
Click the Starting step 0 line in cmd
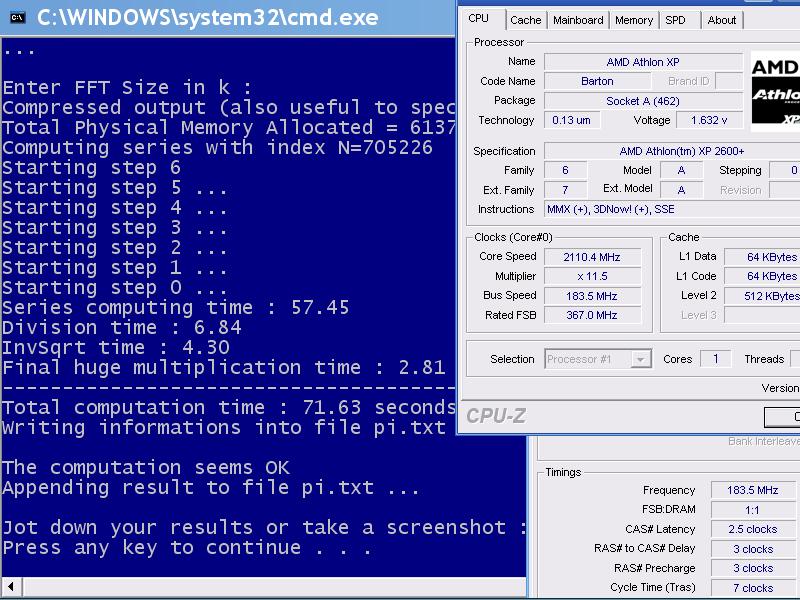click(x=115, y=288)
